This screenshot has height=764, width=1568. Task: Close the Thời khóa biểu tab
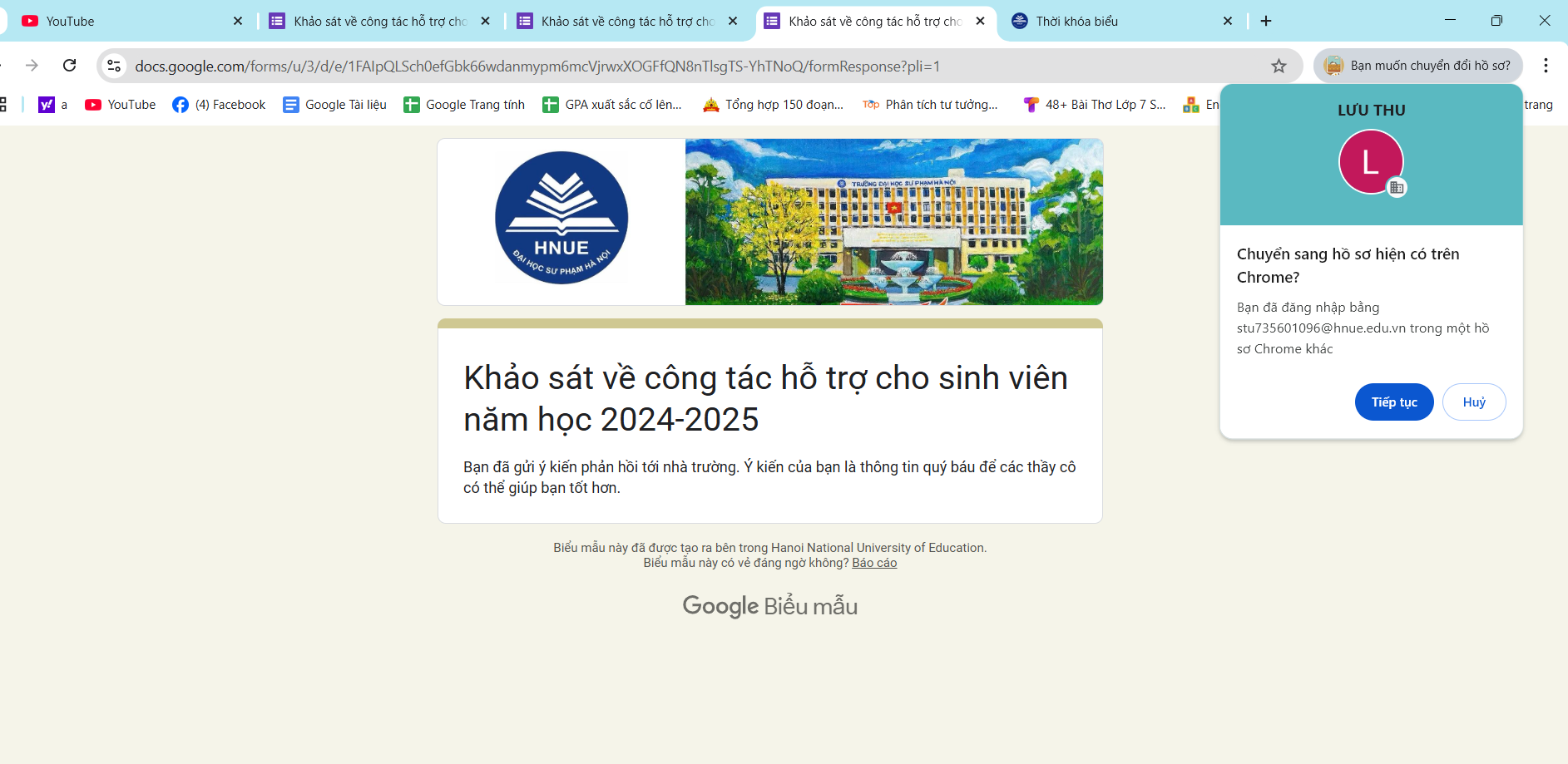coord(1227,21)
